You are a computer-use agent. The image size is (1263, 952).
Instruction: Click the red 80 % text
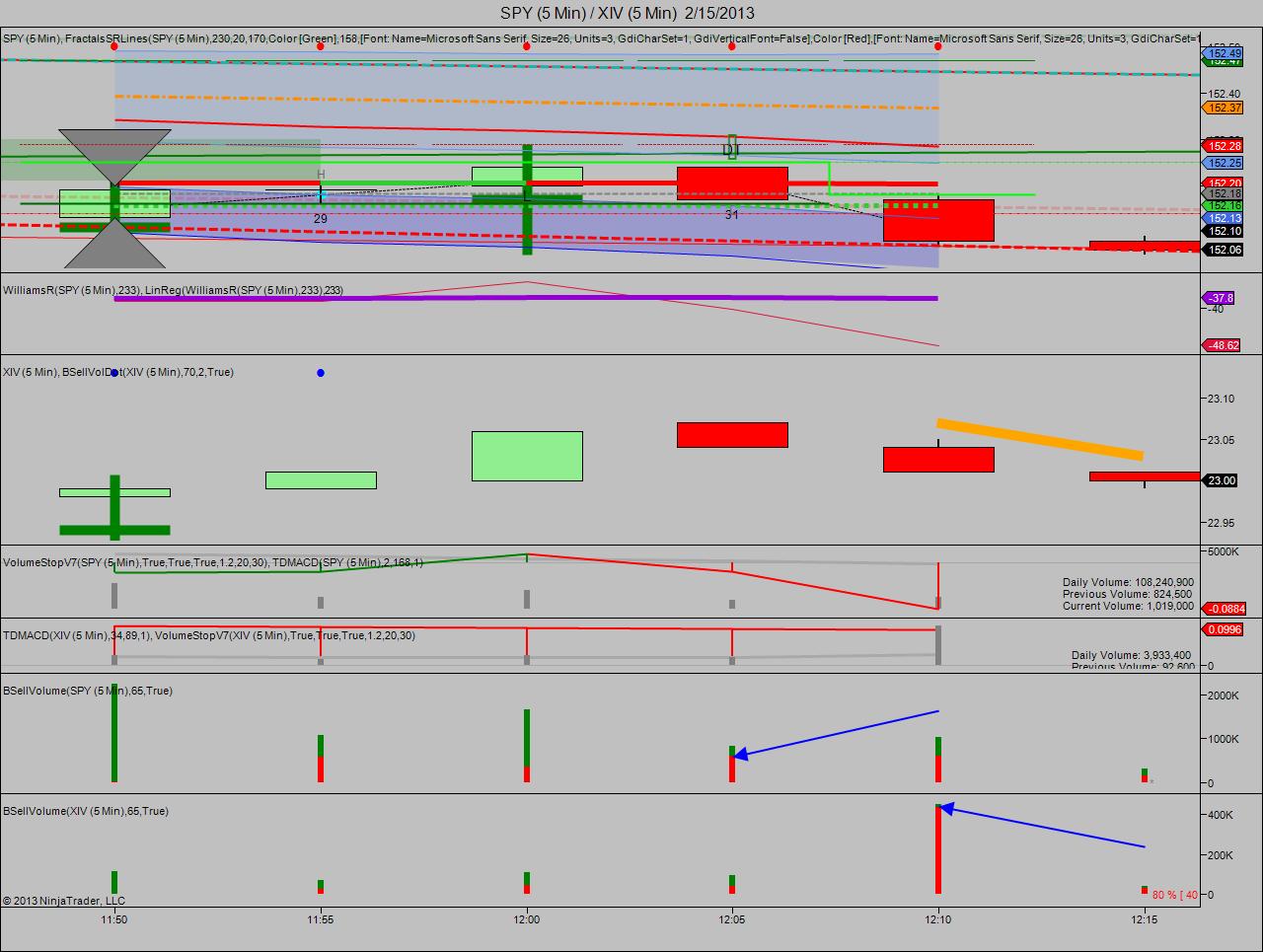point(1162,895)
